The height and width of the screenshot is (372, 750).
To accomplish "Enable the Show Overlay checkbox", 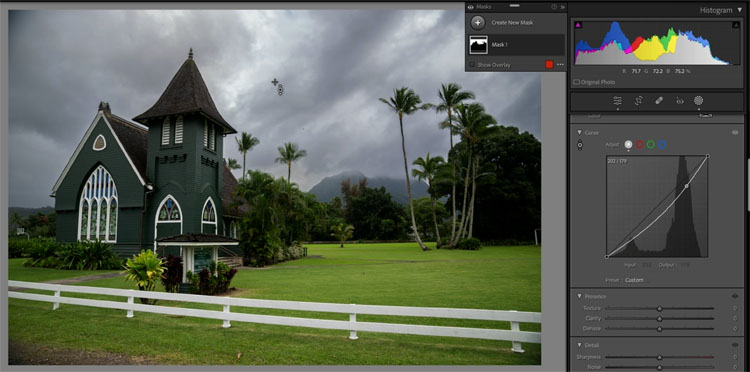I will tap(472, 65).
